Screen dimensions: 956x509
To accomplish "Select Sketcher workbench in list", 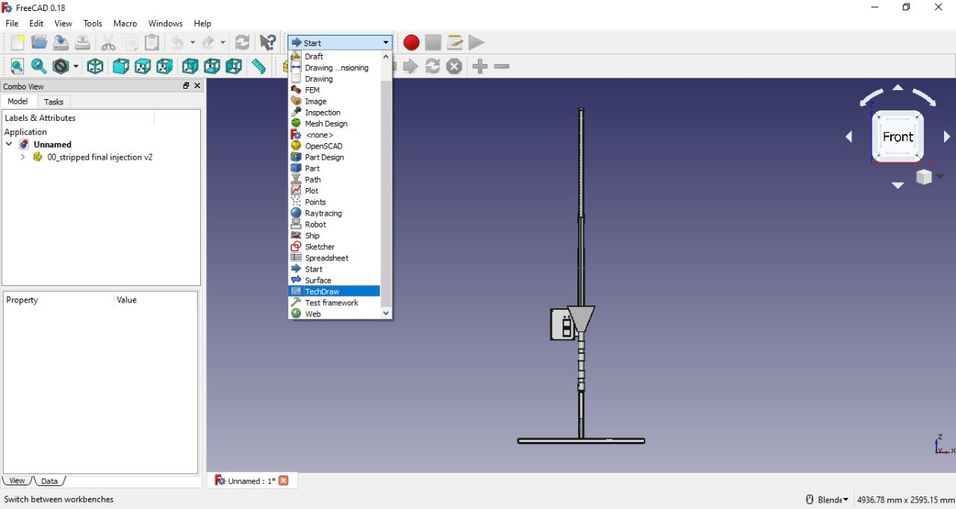I will click(x=334, y=247).
